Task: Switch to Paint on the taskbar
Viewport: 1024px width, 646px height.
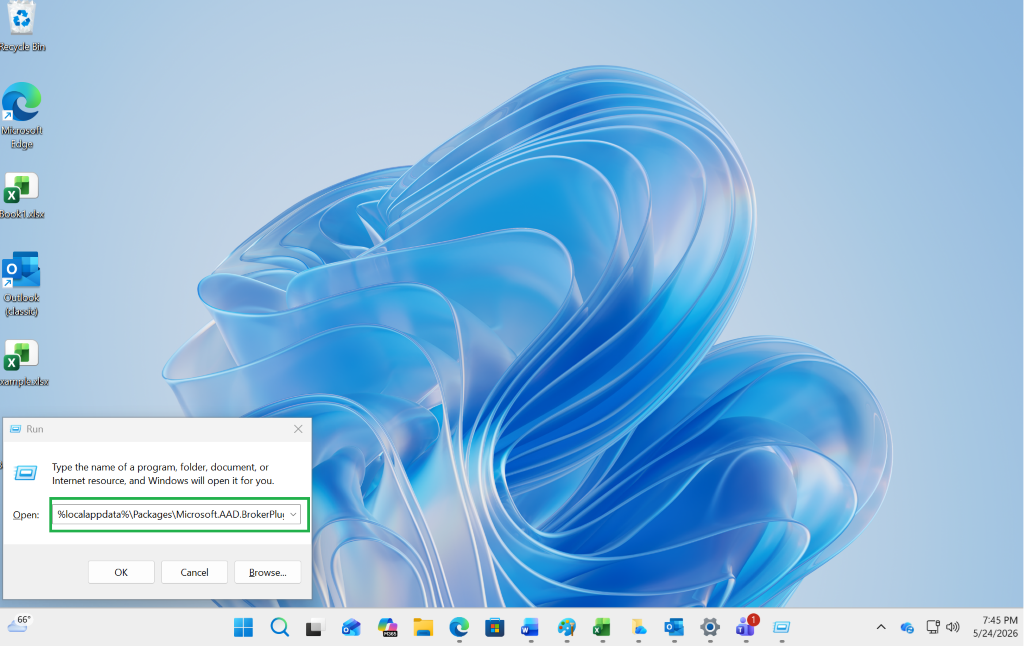Action: coord(566,628)
